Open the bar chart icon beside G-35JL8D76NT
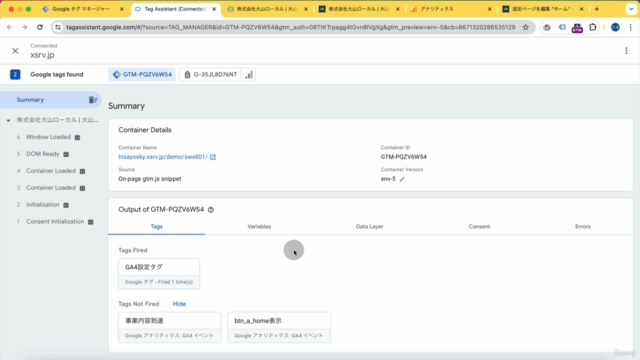The height and width of the screenshot is (360, 640). [249, 75]
